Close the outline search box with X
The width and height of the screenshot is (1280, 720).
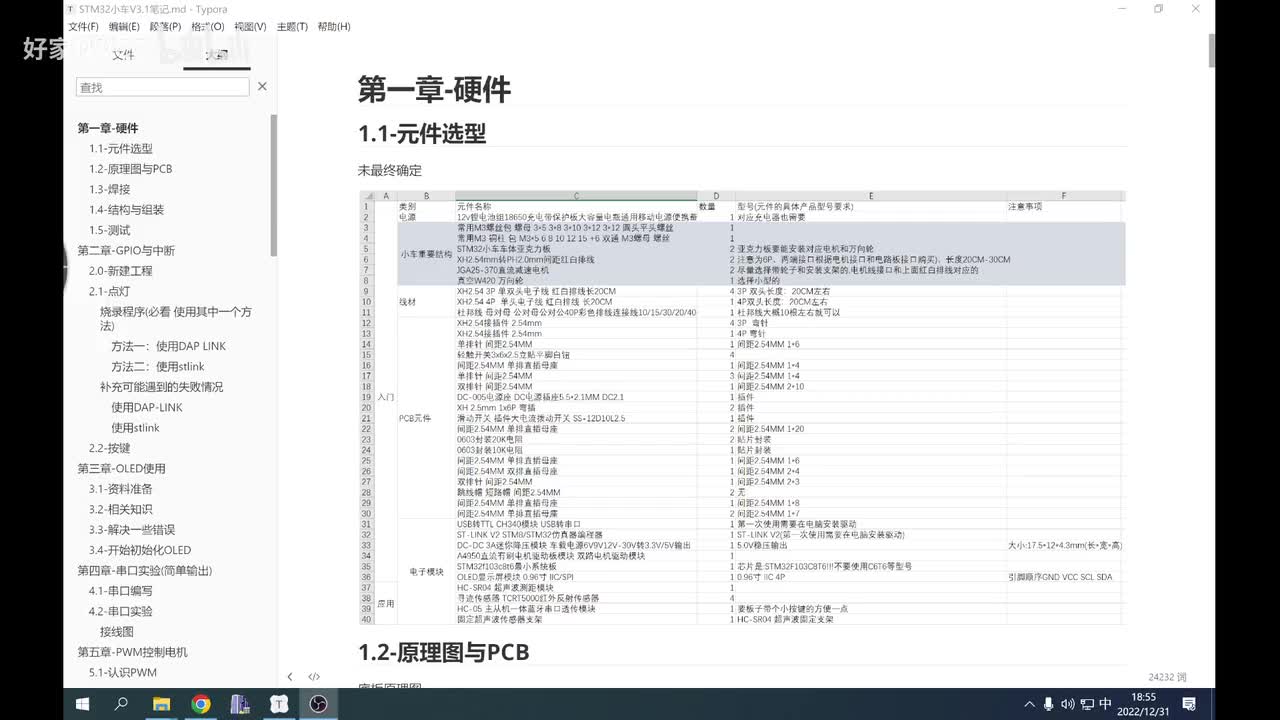(x=262, y=87)
